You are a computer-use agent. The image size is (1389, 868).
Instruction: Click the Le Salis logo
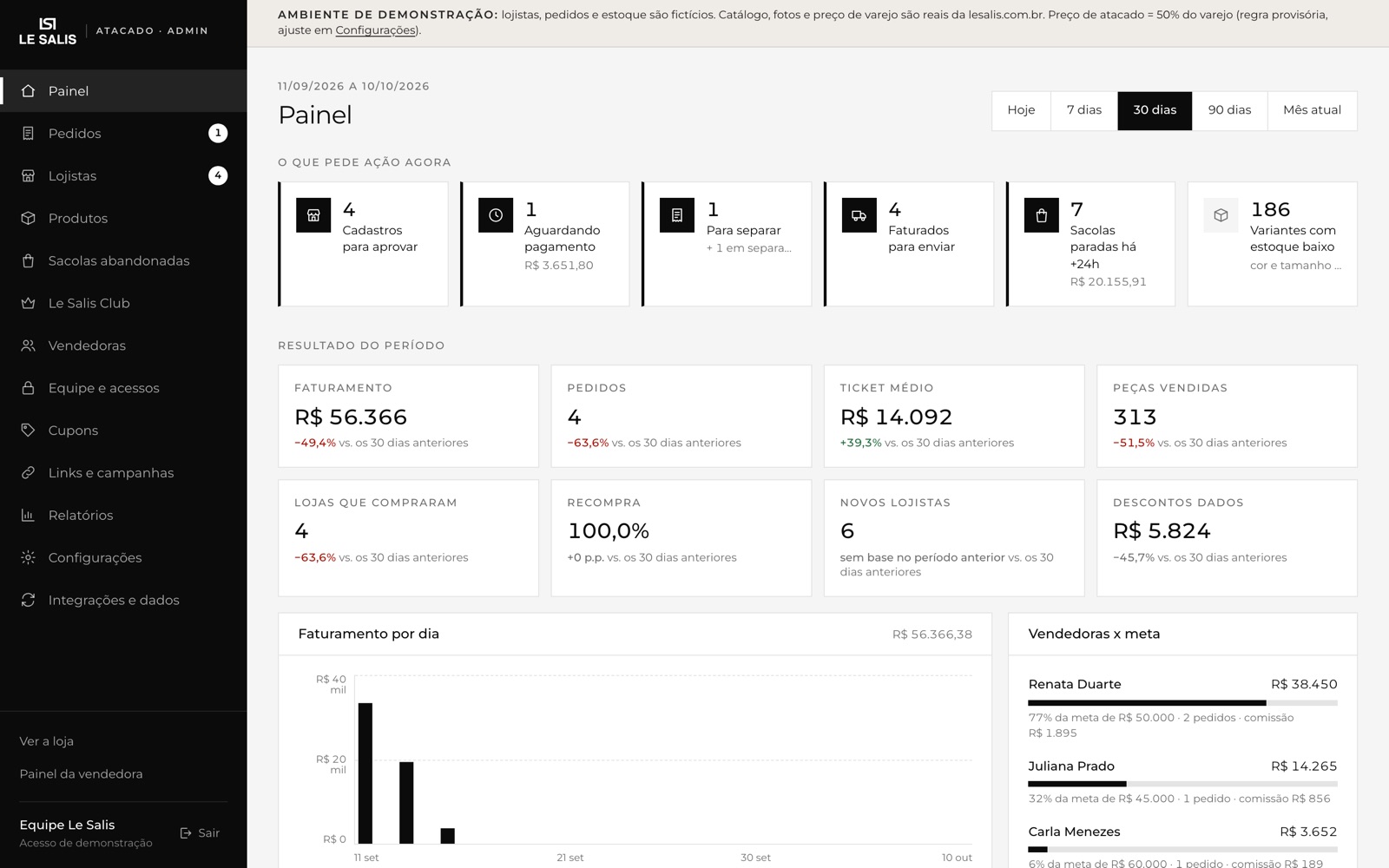coord(48,30)
